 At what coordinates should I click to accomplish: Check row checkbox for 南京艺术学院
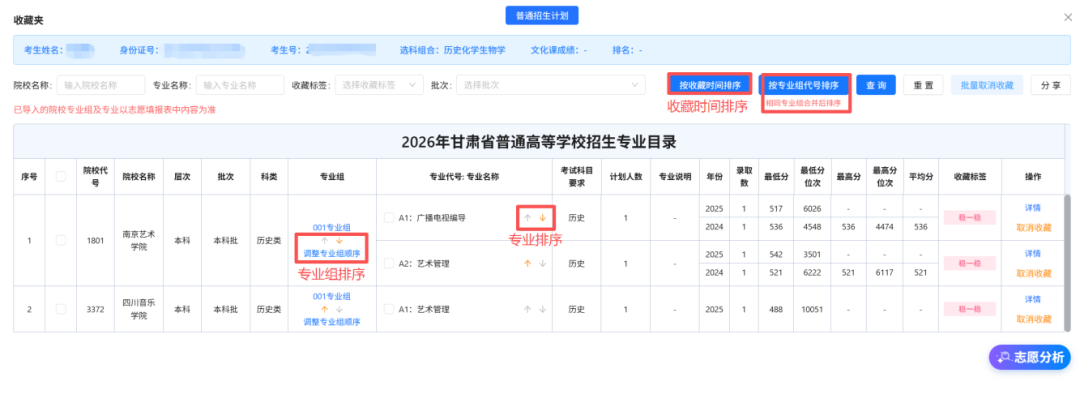(x=61, y=240)
